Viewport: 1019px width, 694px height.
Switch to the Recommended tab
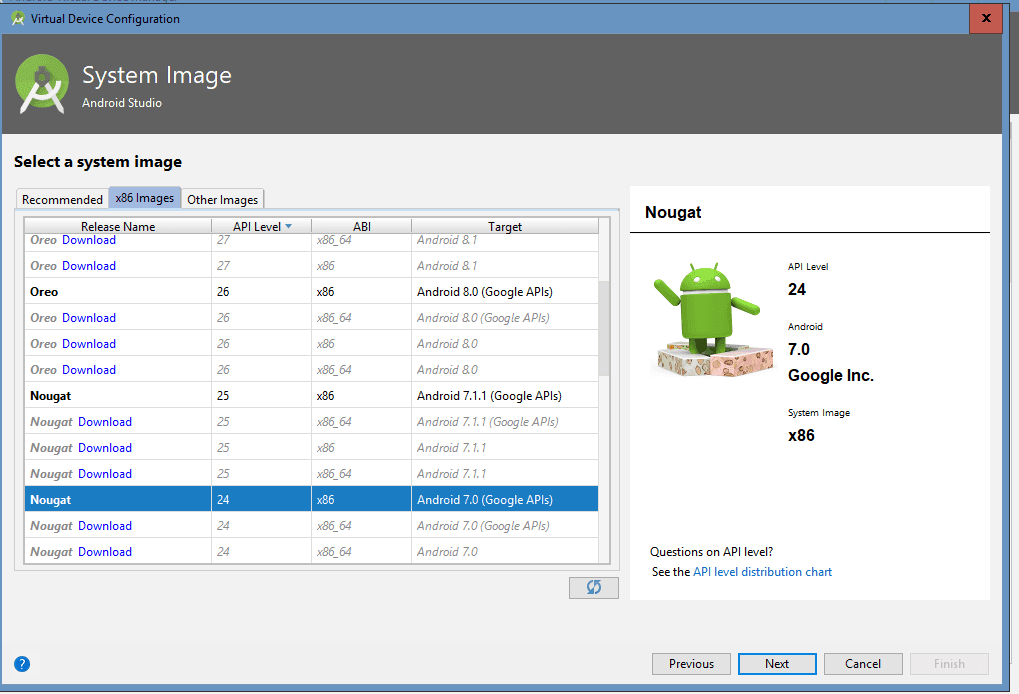pyautogui.click(x=62, y=199)
